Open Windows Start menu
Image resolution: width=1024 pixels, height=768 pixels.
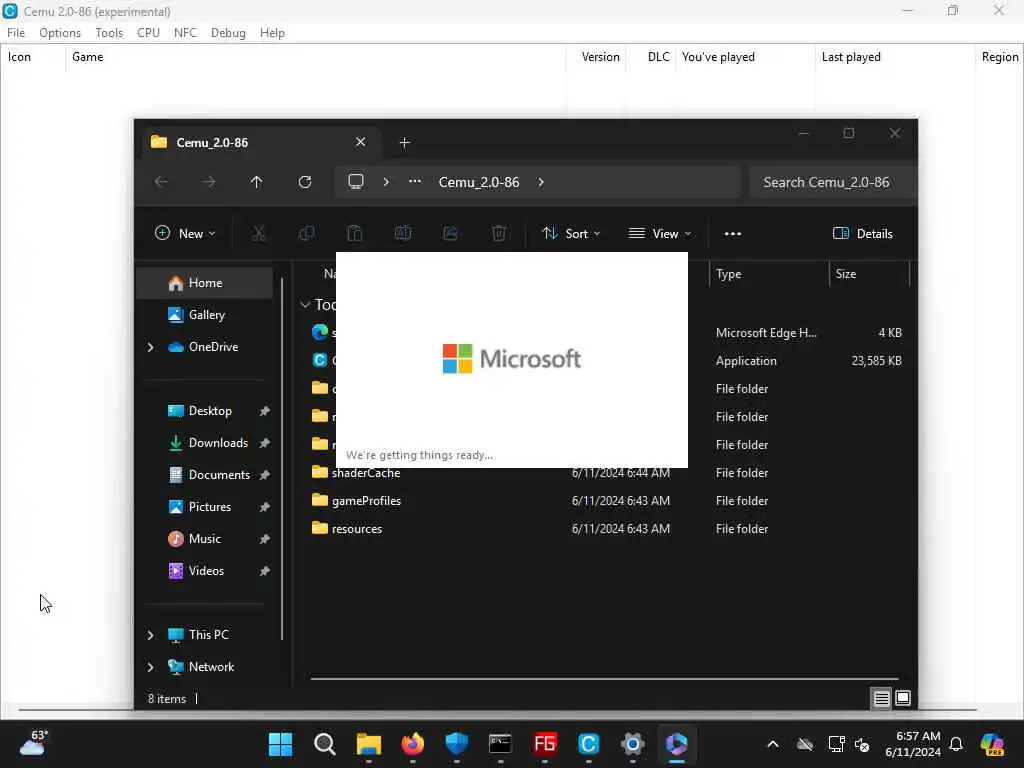[x=281, y=744]
